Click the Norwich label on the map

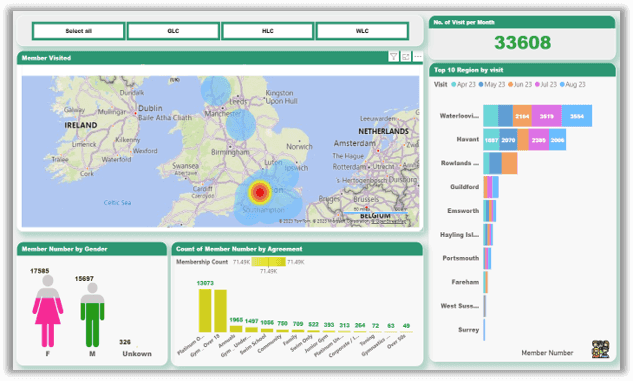tap(299, 147)
